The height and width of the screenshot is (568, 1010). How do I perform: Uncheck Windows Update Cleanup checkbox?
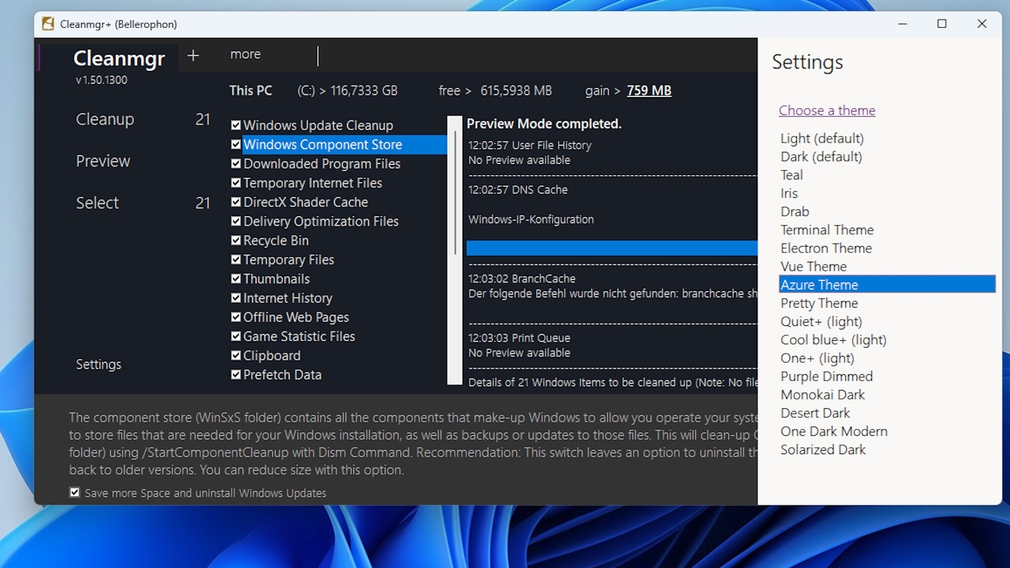[236, 126]
